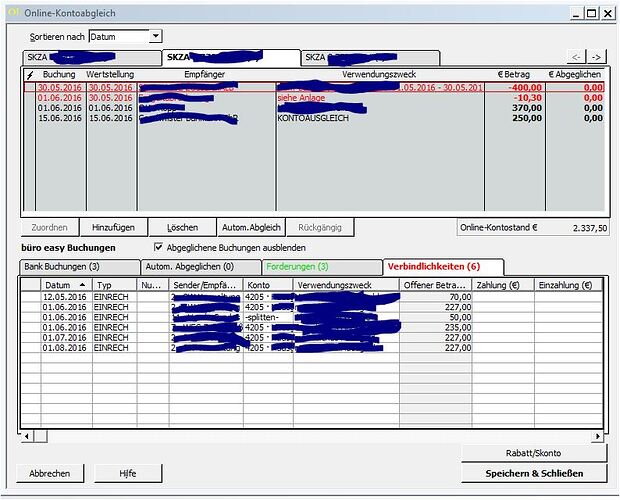620x500 pixels.
Task: Click 'siehe Anlage' purpose text
Action: [x=301, y=98]
